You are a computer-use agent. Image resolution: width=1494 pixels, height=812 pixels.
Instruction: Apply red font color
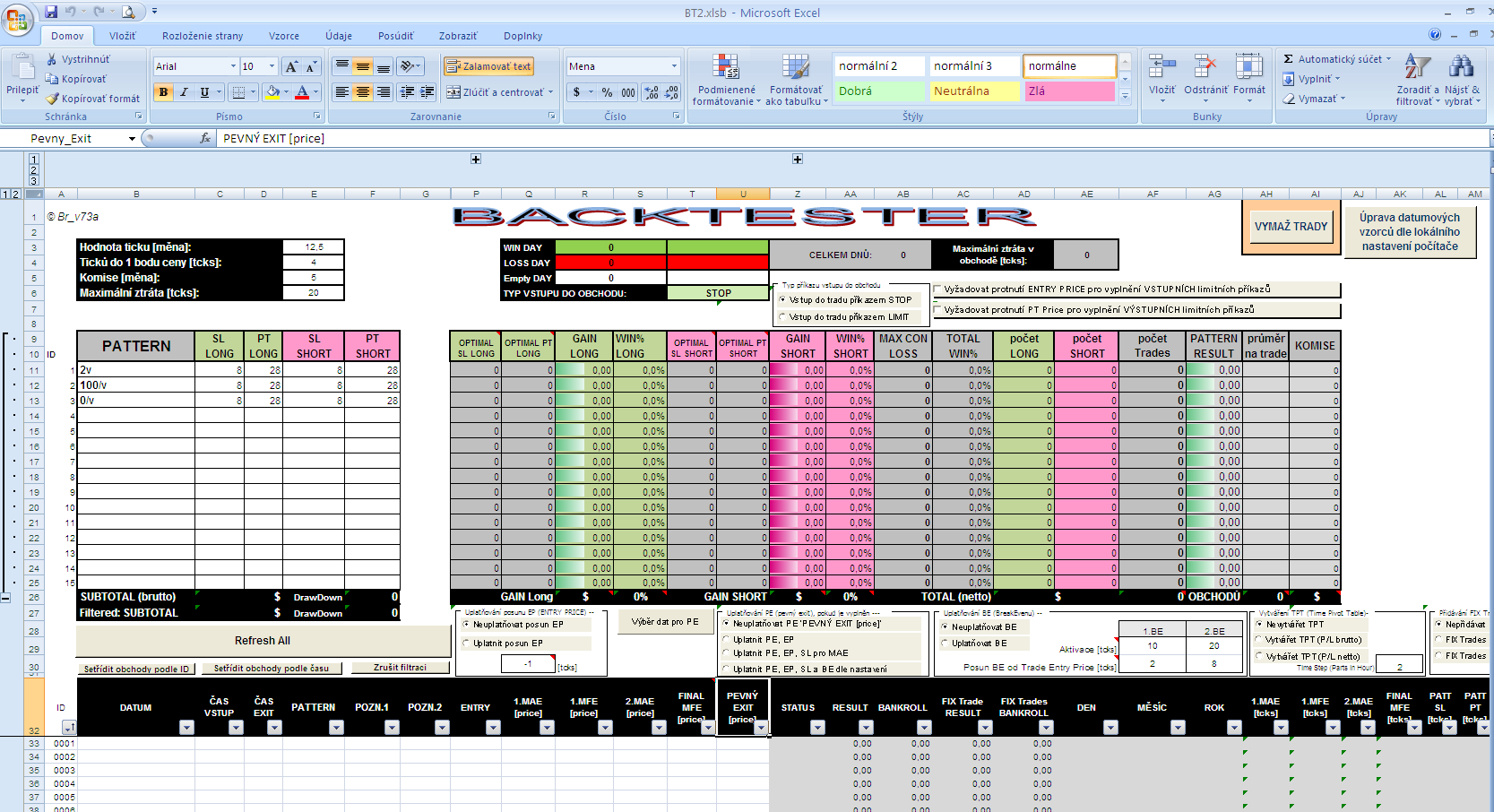tap(302, 91)
